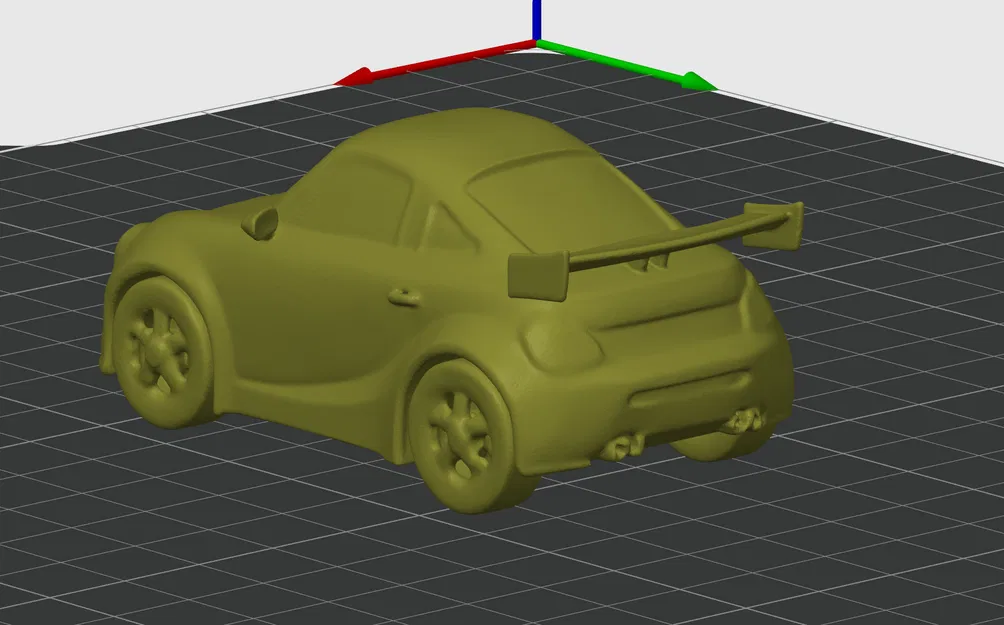Click the red X axis arrow

(x=435, y=63)
